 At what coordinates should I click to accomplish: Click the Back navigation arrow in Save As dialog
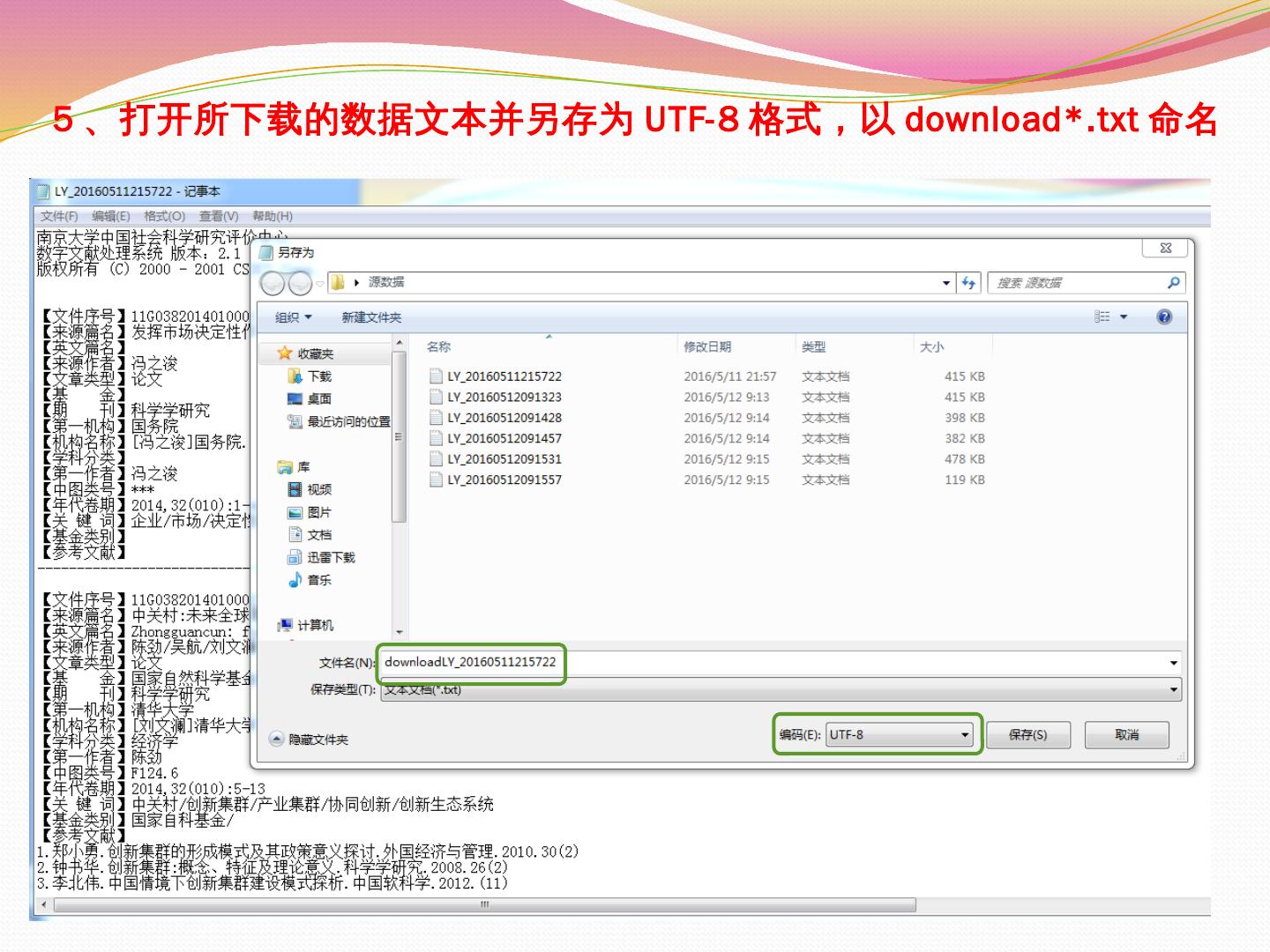273,283
